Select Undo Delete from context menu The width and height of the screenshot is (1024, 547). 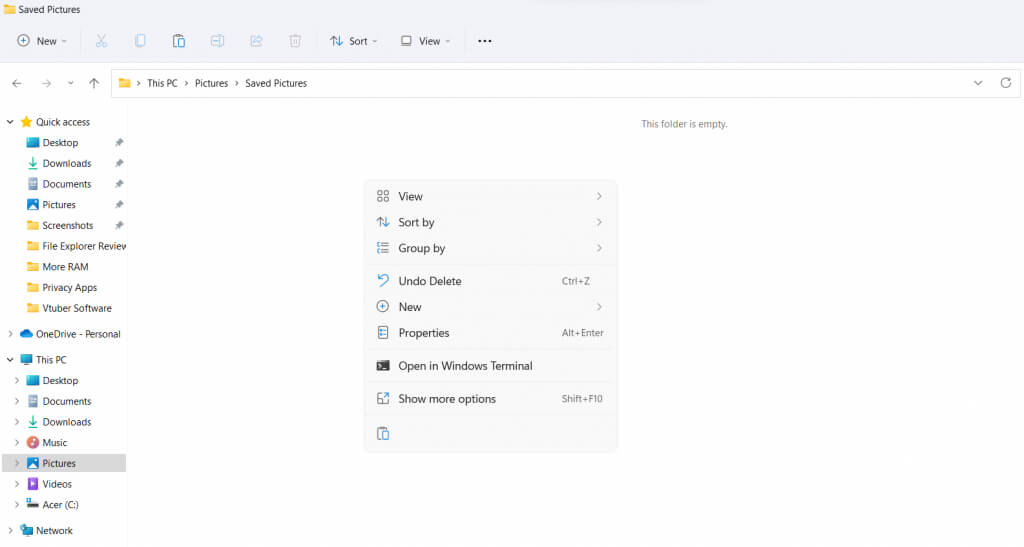429,281
